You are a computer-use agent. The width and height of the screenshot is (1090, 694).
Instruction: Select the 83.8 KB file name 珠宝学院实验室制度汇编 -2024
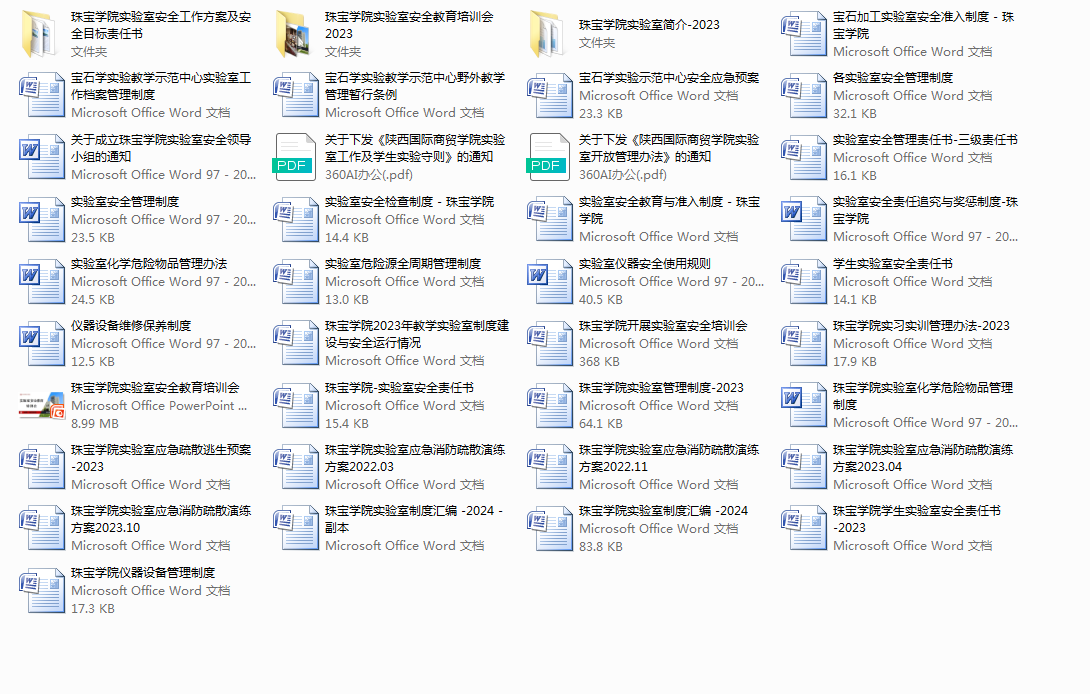click(x=663, y=510)
